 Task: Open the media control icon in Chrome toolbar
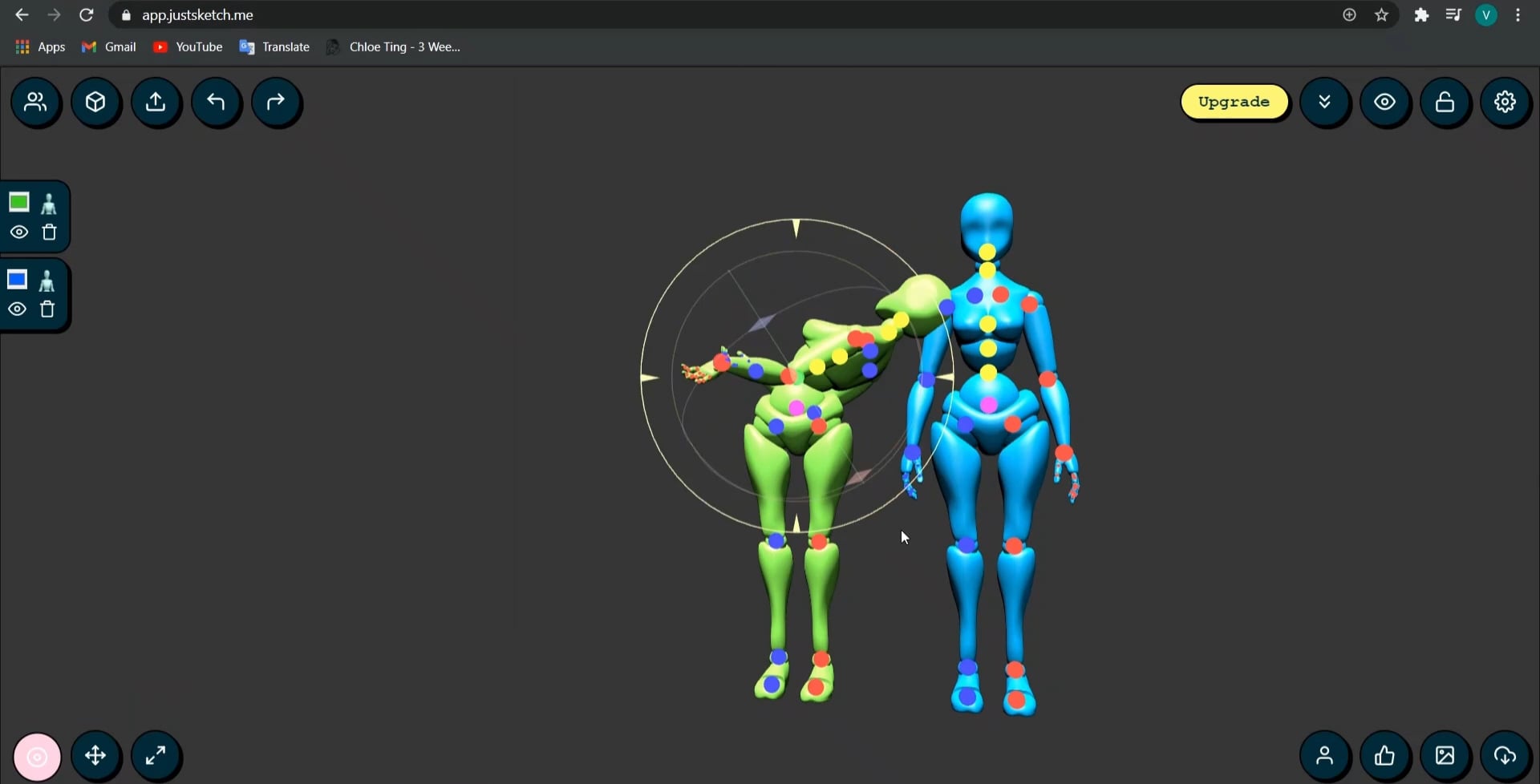1453,14
